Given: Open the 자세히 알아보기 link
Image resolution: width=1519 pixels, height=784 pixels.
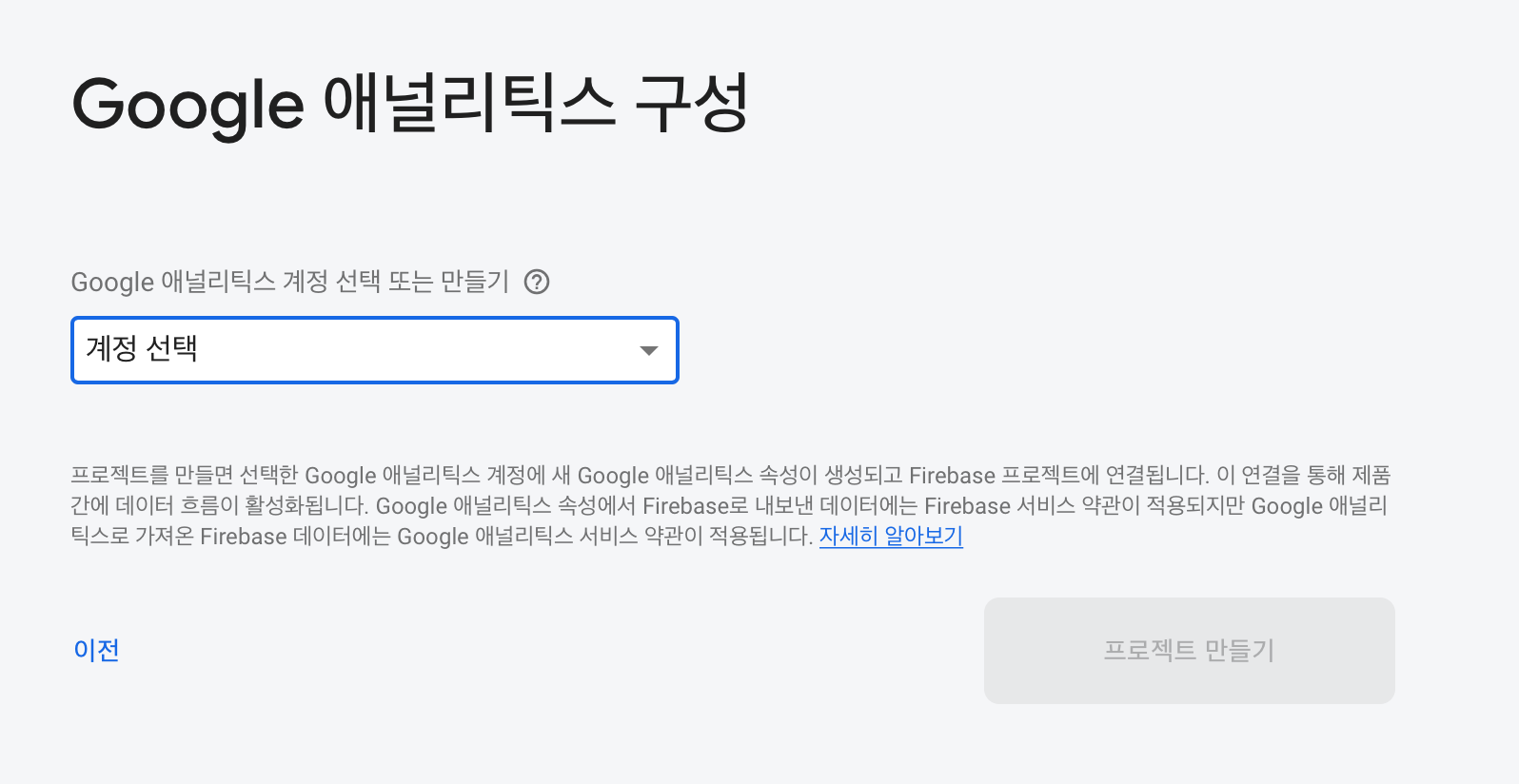Looking at the screenshot, I should tap(891, 537).
